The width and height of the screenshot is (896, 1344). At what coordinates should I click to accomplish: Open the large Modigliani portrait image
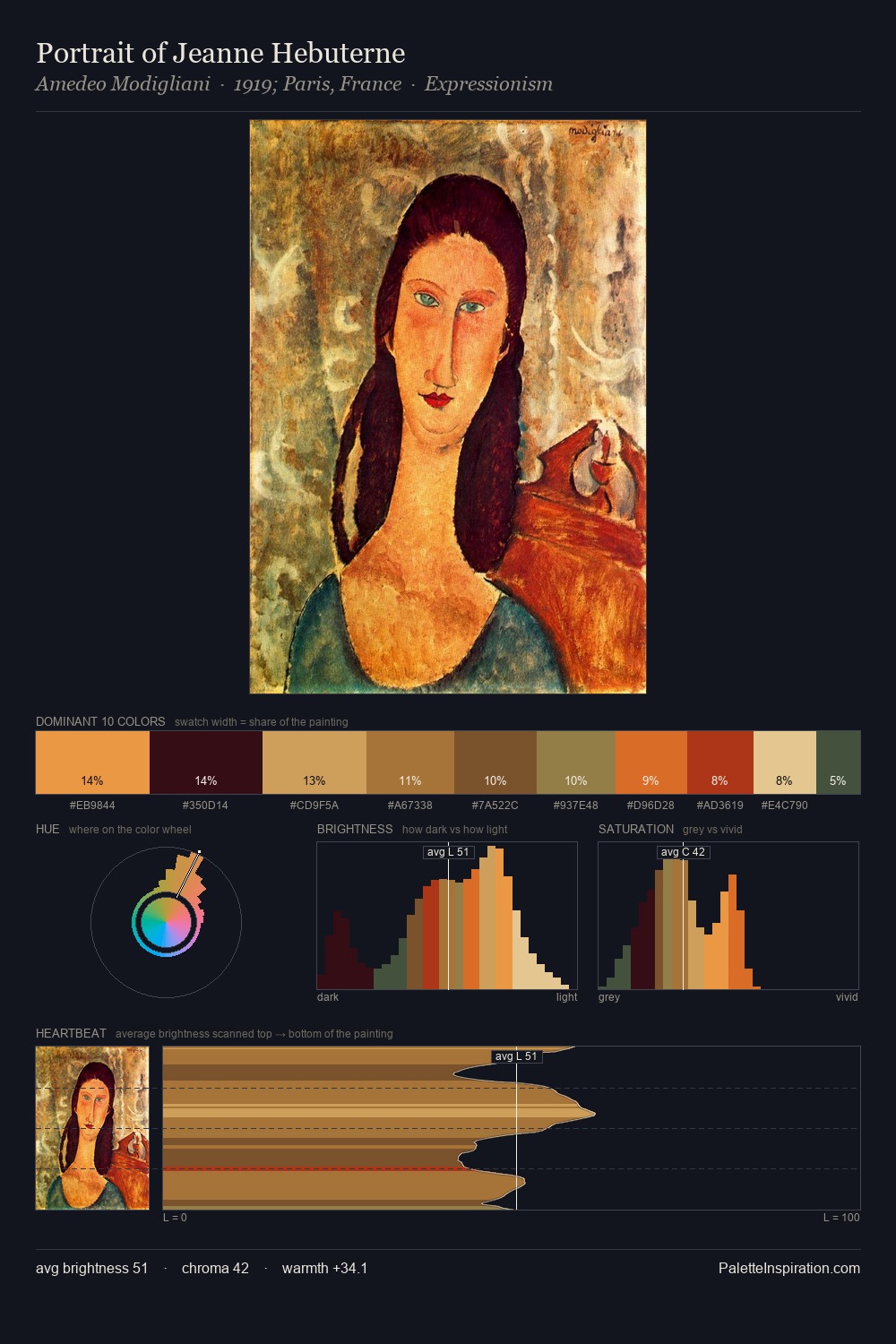click(448, 407)
